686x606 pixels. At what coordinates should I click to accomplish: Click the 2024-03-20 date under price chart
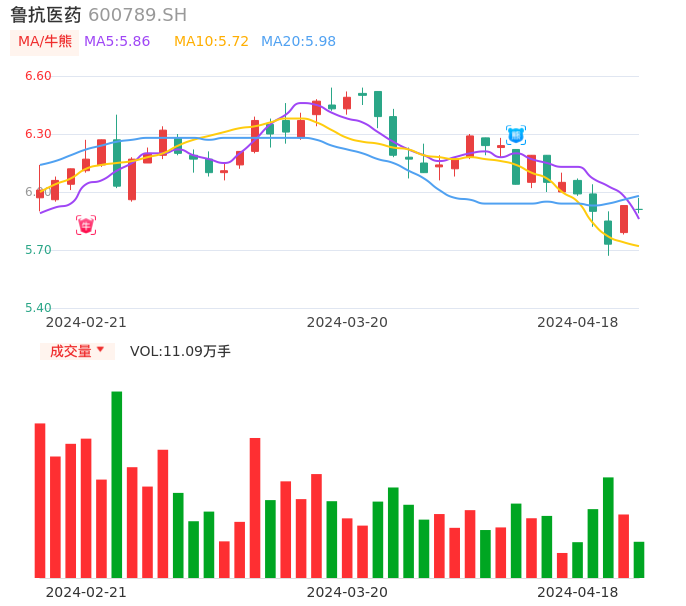[347, 322]
